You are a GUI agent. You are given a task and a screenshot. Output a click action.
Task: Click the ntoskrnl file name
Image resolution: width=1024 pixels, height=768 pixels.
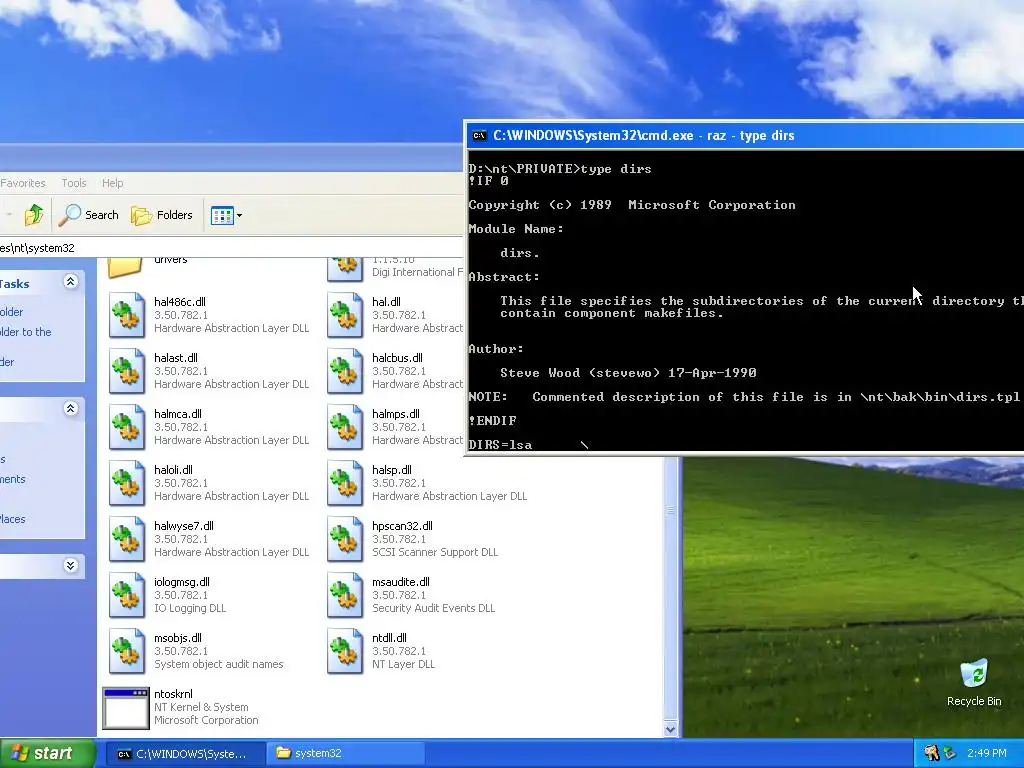pyautogui.click(x=173, y=694)
